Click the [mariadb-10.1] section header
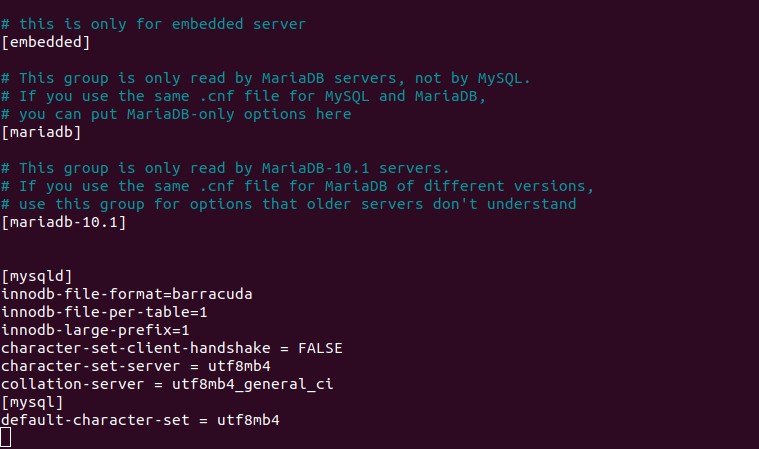This screenshot has height=449, width=759. coord(63,222)
